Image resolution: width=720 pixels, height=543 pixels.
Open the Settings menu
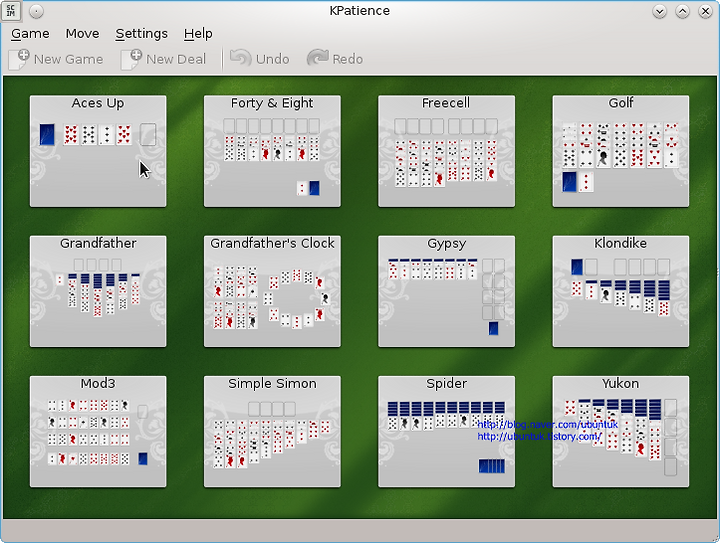click(141, 34)
